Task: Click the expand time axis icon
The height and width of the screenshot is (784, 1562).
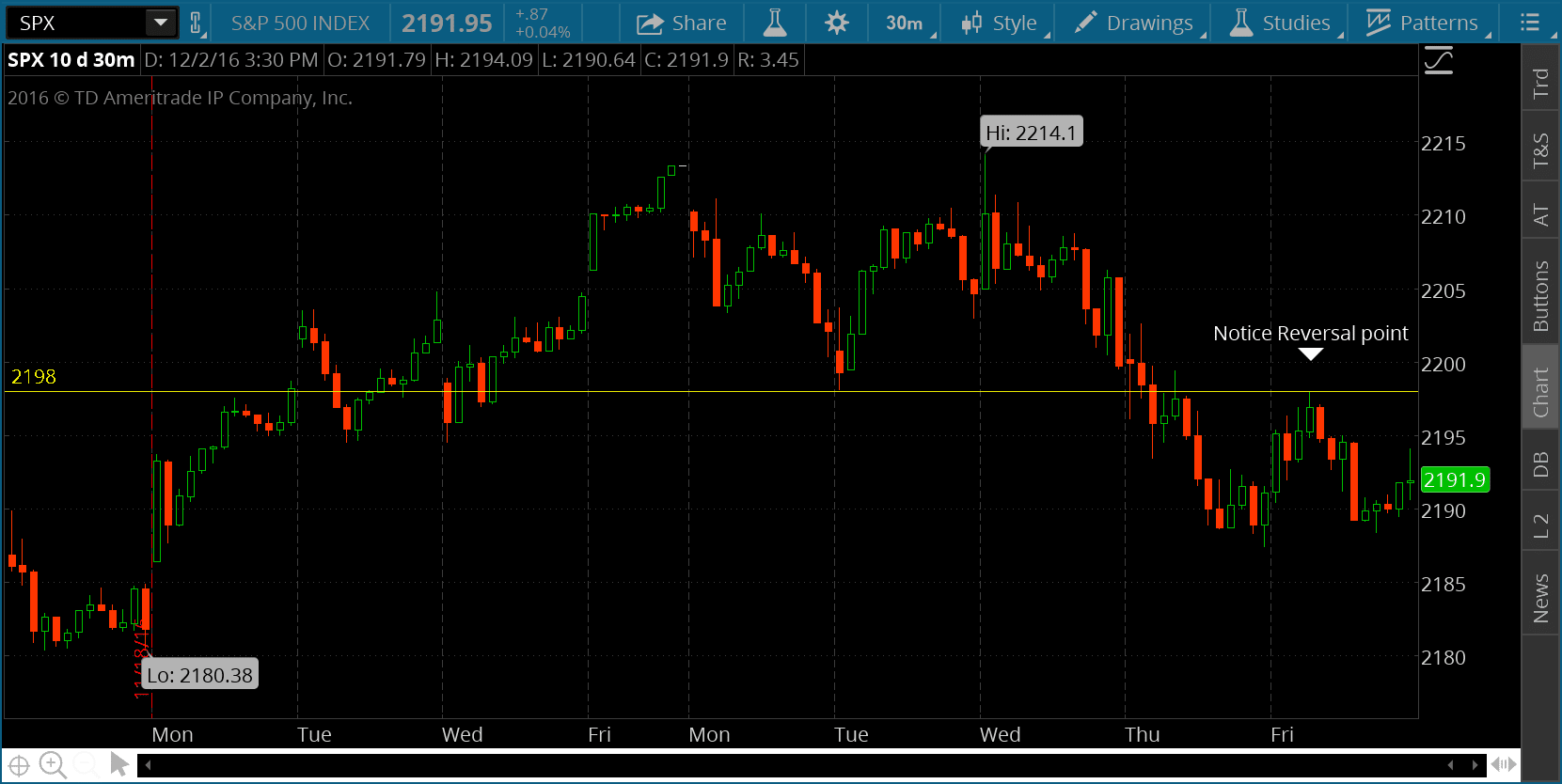Action: 1504,765
